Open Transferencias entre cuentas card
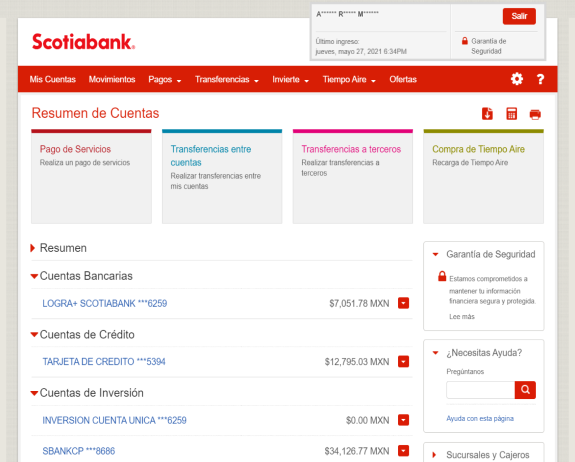Screen dimensions: 575x462 pos(222,176)
